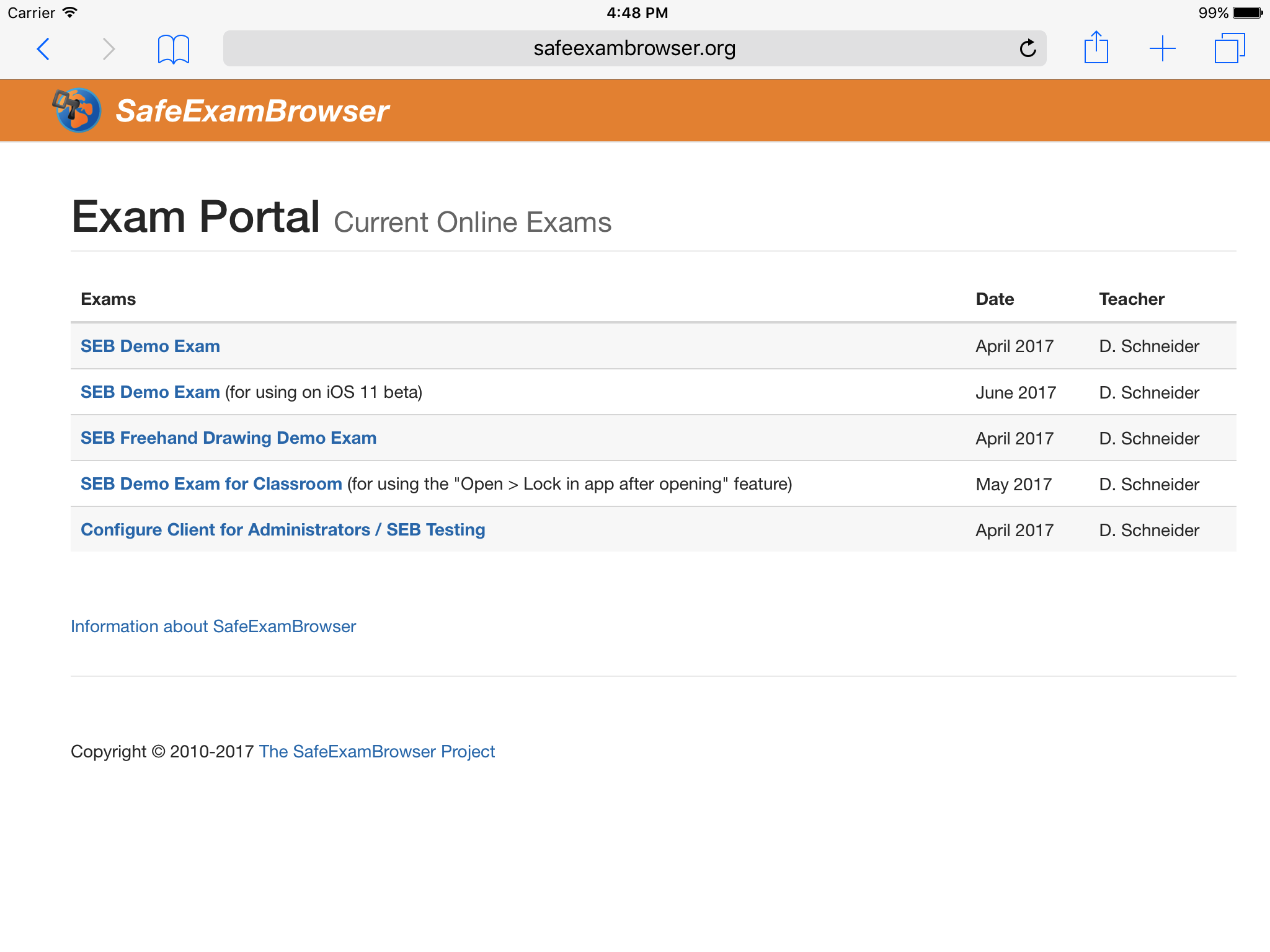The height and width of the screenshot is (952, 1270).
Task: Show all tabs overview icon
Action: point(1229,48)
